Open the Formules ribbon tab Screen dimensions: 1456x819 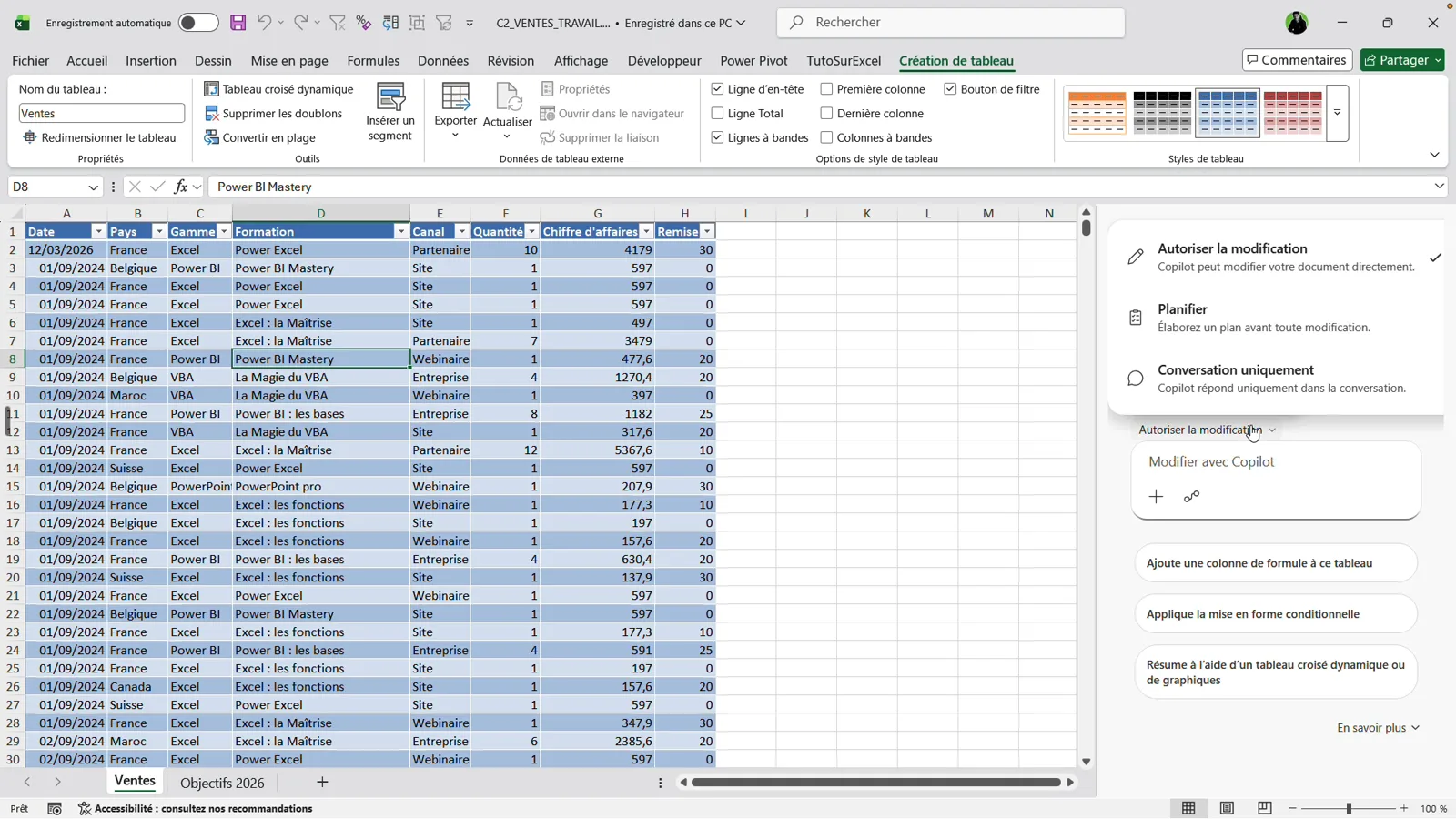[x=373, y=61]
